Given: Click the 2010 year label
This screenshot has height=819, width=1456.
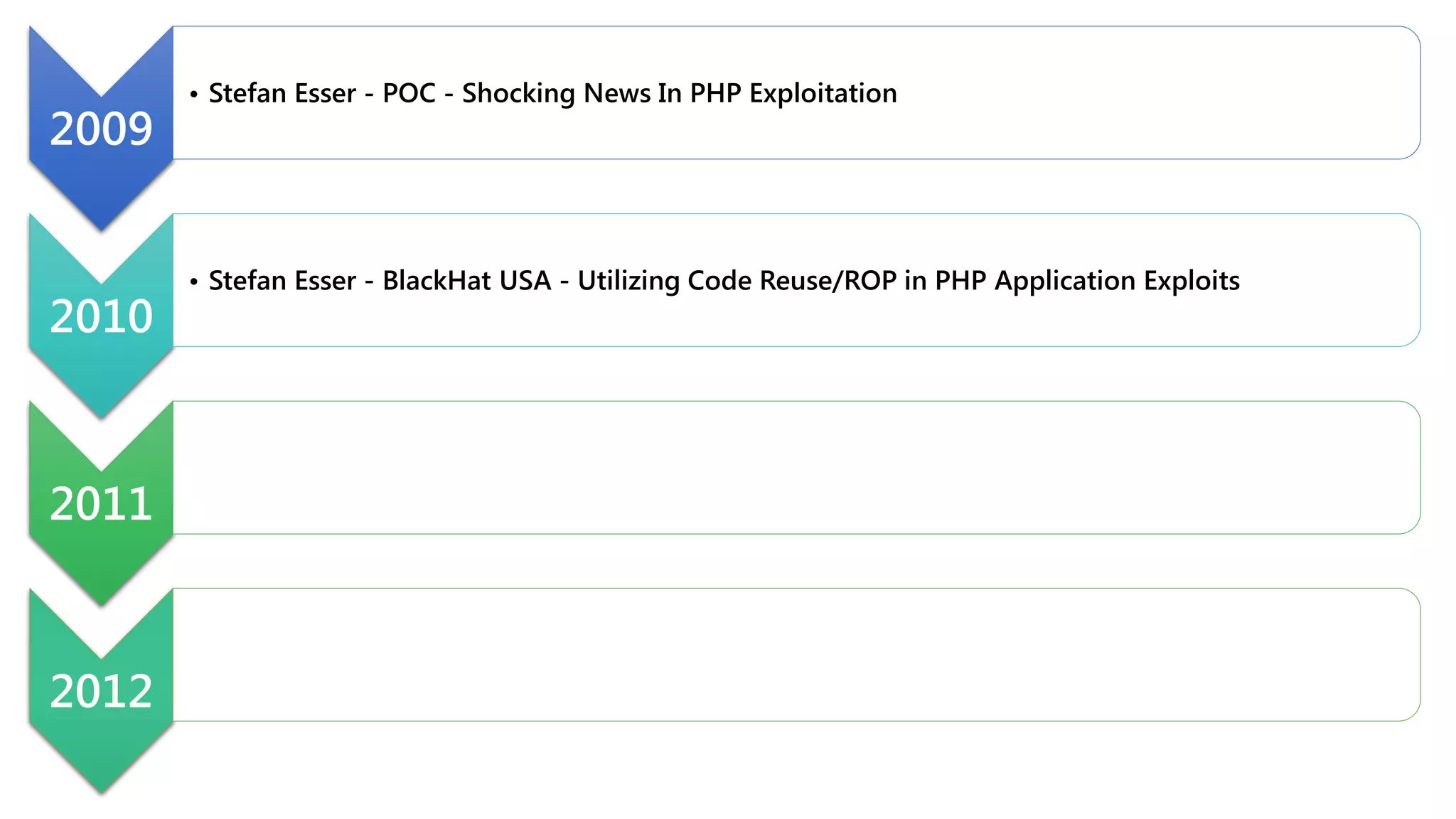Looking at the screenshot, I should coord(101,316).
